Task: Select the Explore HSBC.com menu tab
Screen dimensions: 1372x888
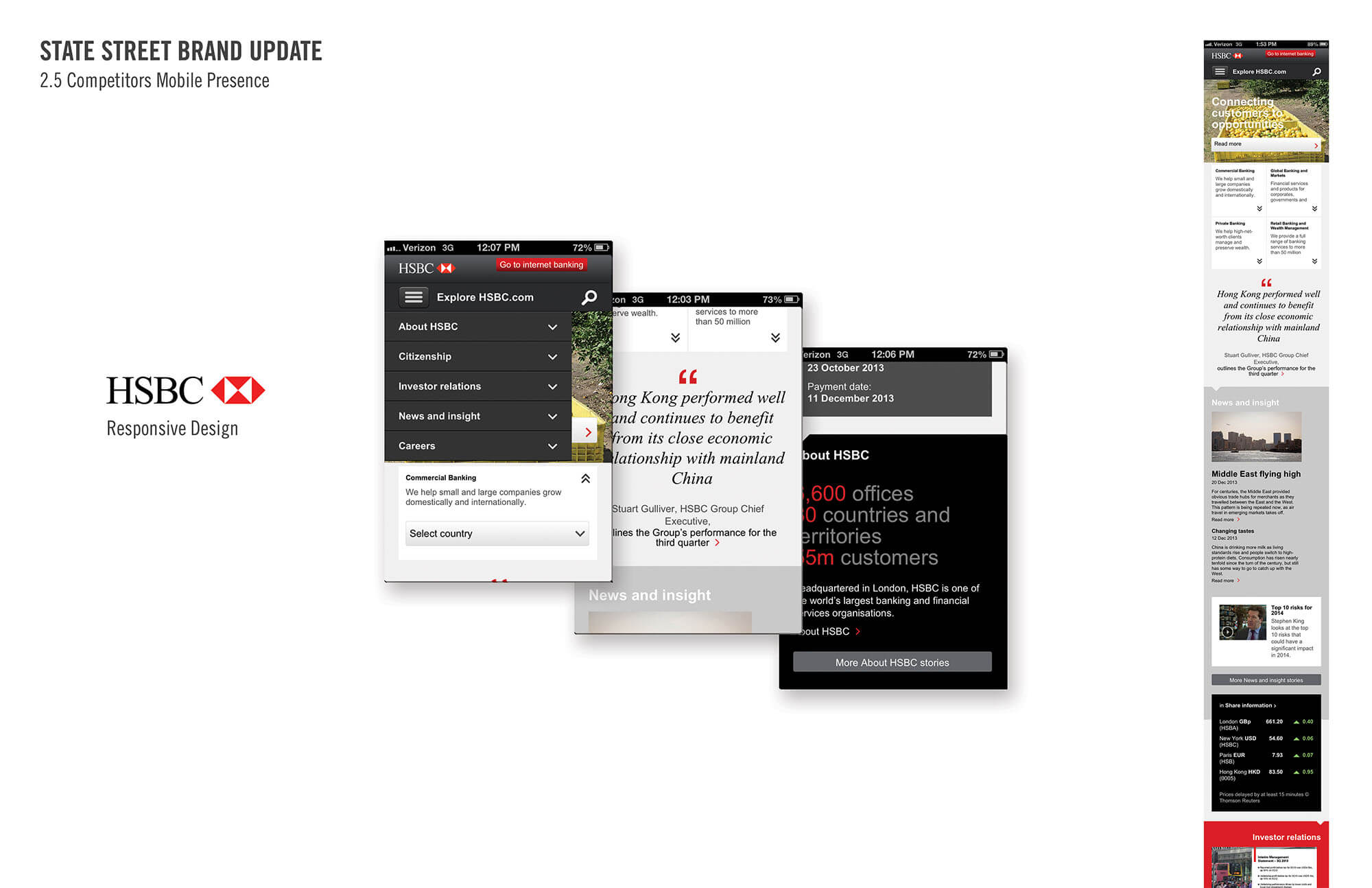Action: click(x=494, y=297)
